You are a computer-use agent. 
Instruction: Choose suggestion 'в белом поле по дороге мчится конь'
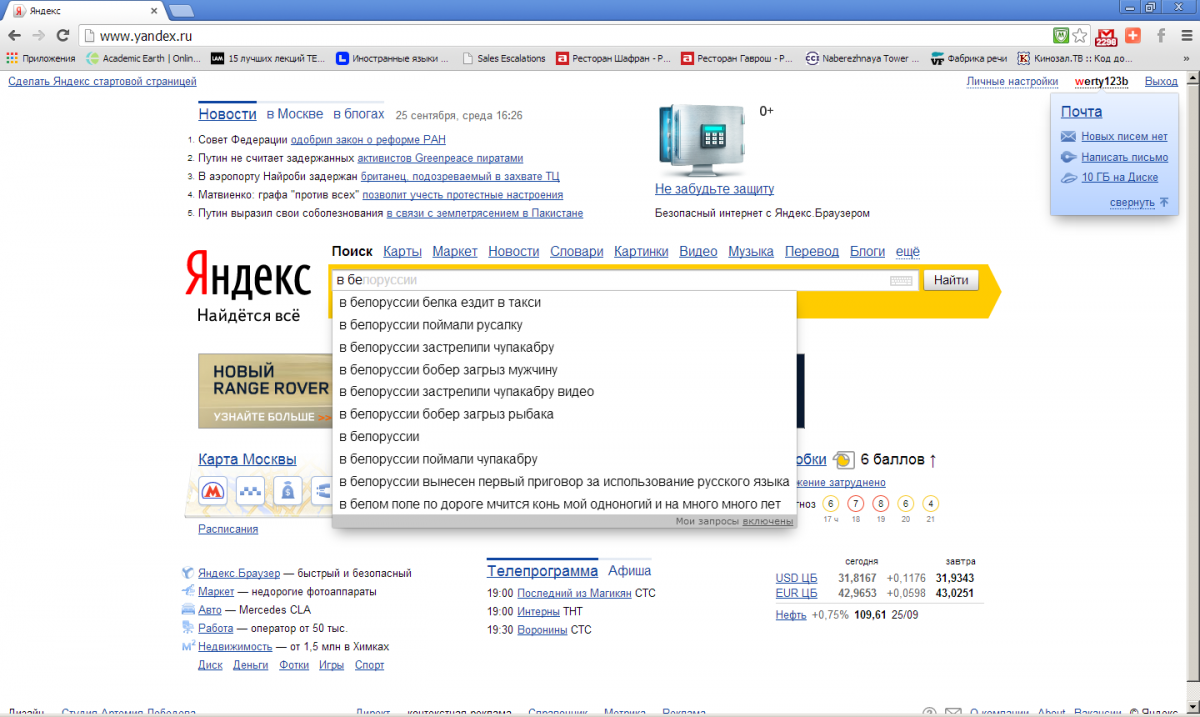point(564,504)
